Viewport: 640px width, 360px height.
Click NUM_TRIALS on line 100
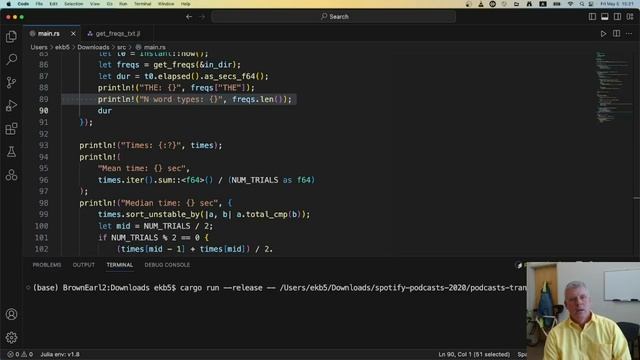(x=167, y=226)
